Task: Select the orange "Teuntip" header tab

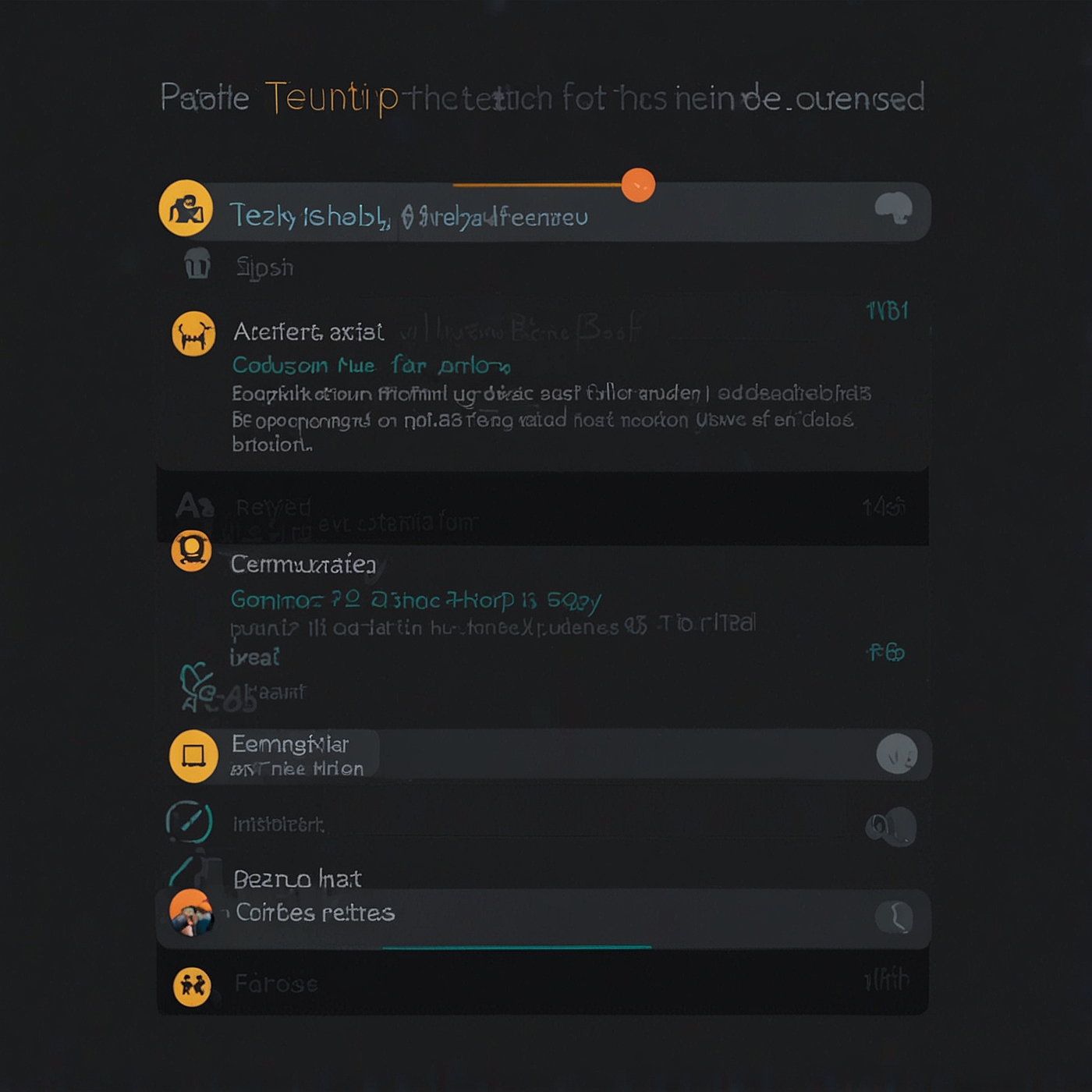Action: [331, 99]
